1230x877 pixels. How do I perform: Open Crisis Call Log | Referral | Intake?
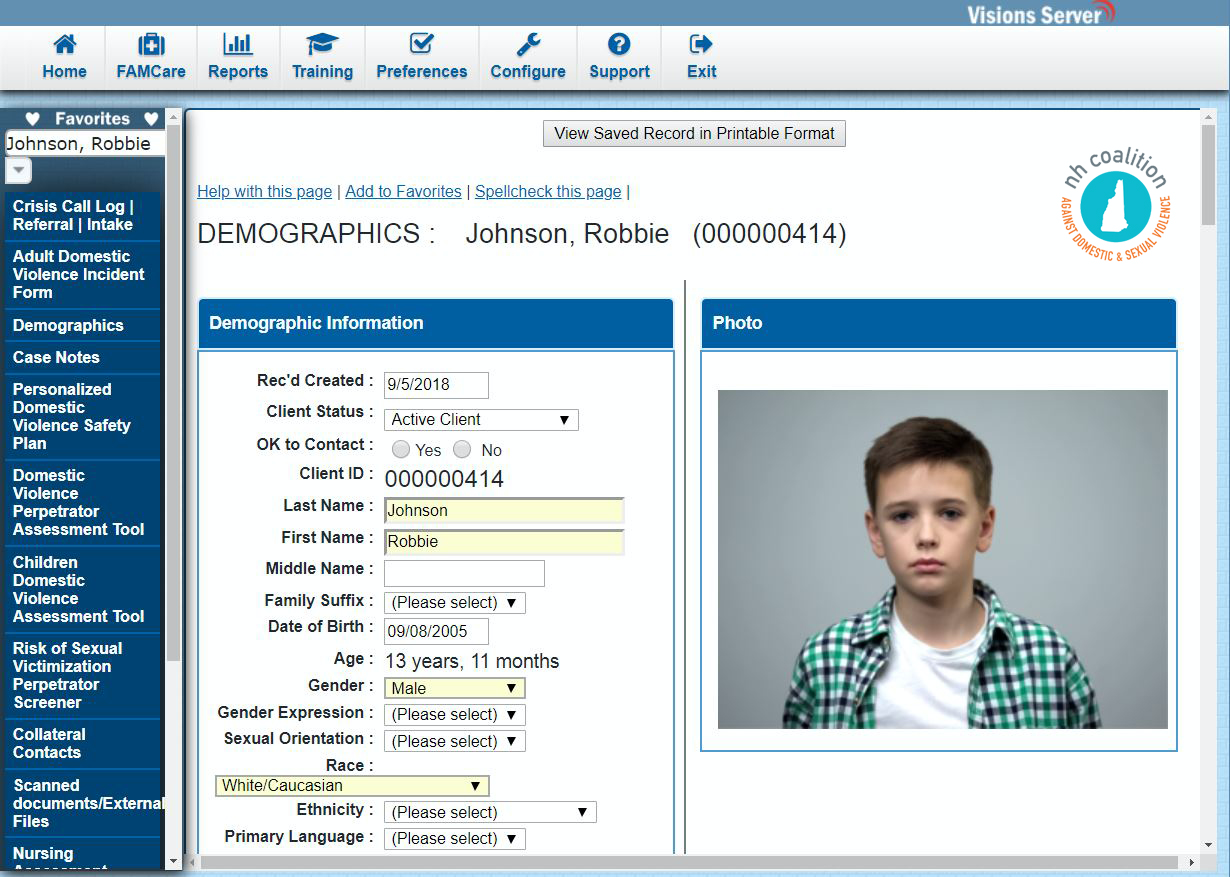click(82, 215)
